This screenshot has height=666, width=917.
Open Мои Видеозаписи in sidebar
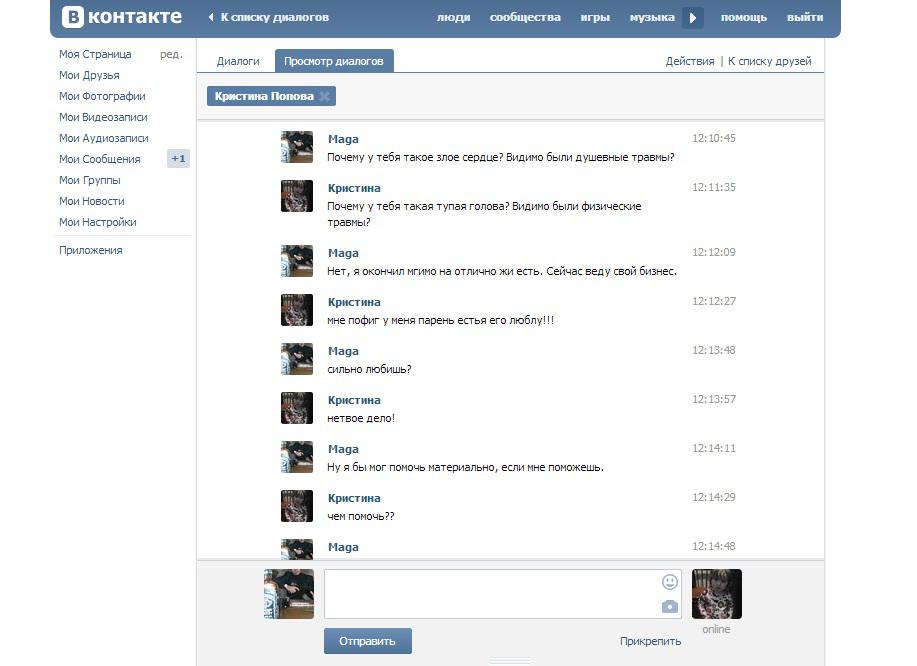pyautogui.click(x=104, y=118)
